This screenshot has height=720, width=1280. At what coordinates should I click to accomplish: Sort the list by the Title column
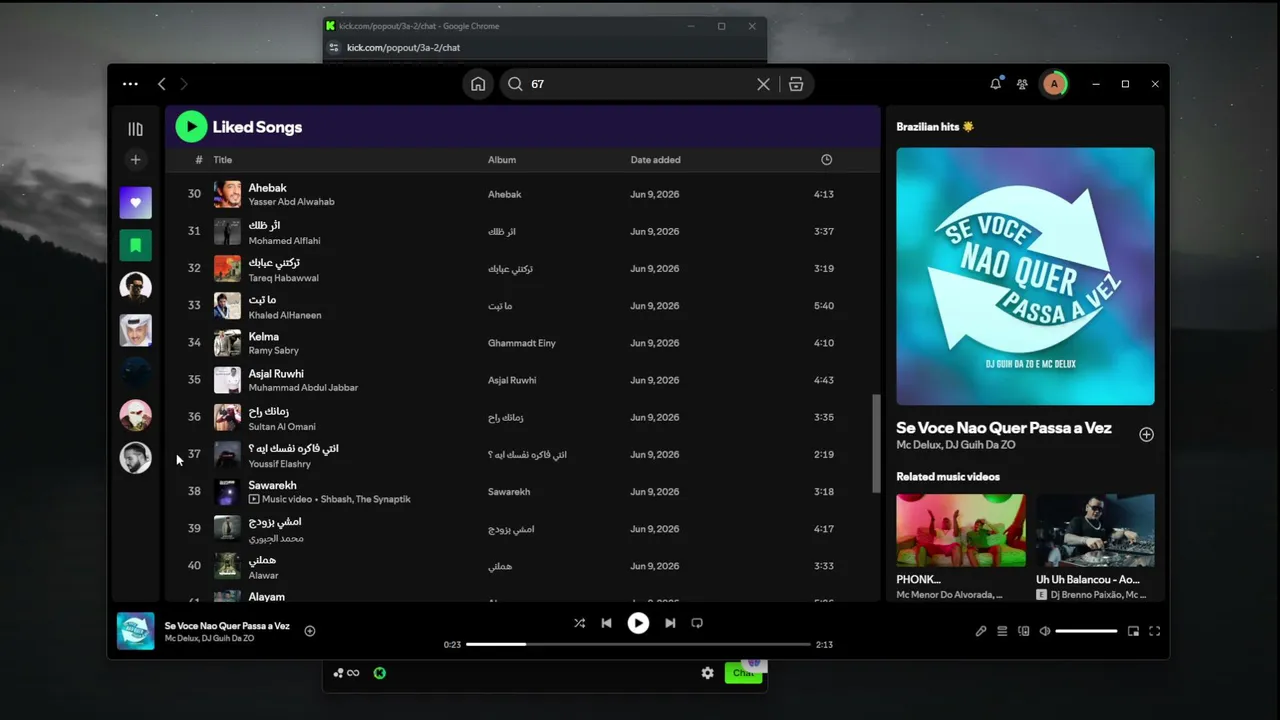pyautogui.click(x=223, y=160)
